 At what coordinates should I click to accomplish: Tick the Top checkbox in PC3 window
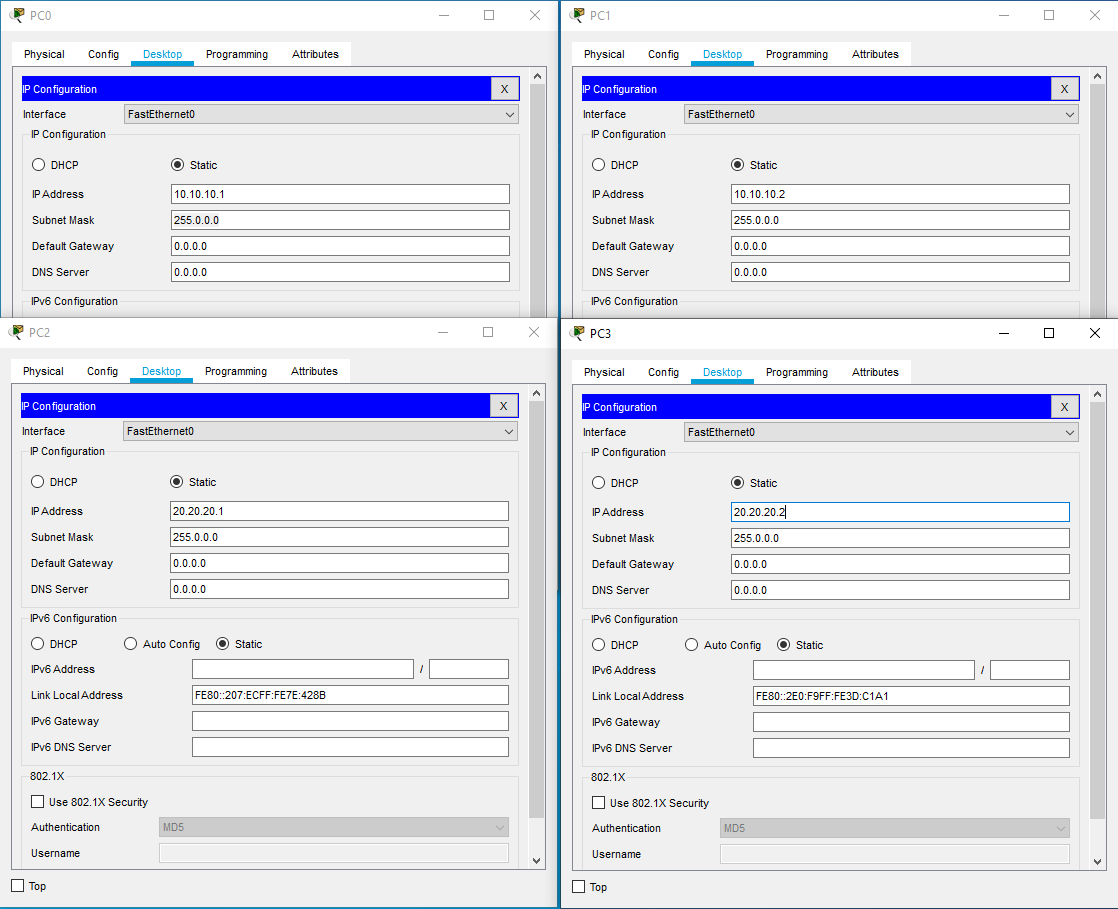point(579,887)
